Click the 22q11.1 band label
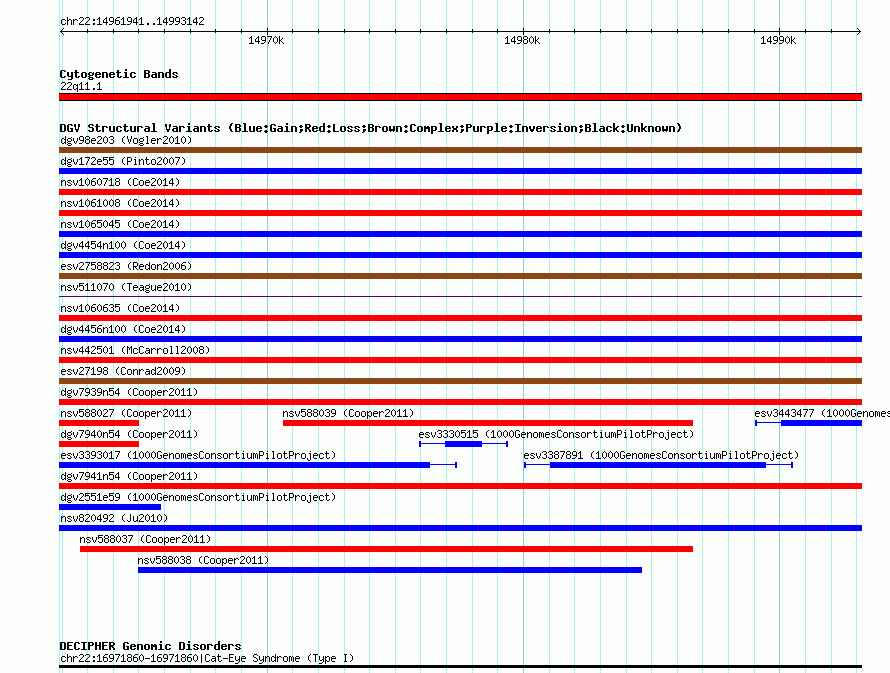The image size is (890, 673). tap(81, 86)
